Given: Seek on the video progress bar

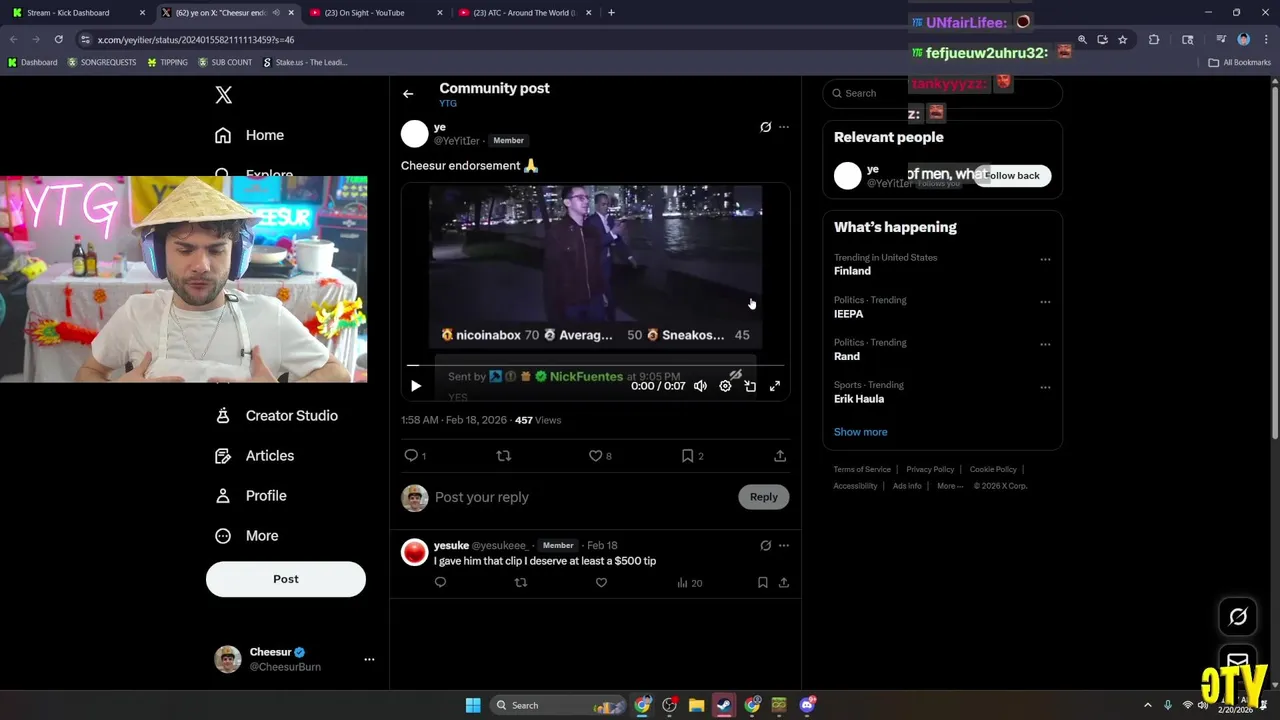Looking at the screenshot, I should pos(595,366).
